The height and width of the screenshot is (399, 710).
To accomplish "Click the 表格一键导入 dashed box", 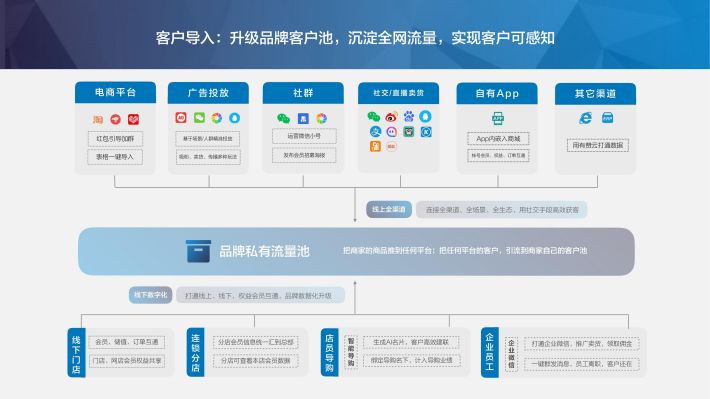I will (x=115, y=157).
